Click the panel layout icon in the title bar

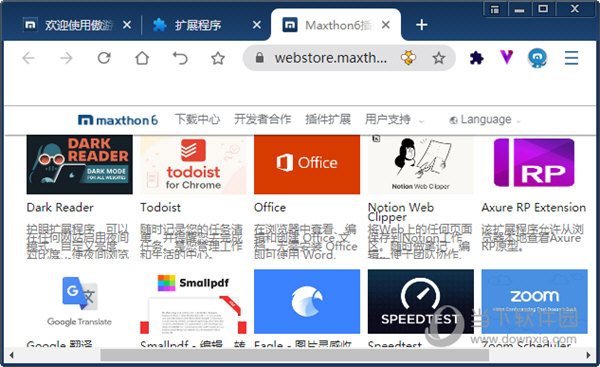(x=495, y=10)
